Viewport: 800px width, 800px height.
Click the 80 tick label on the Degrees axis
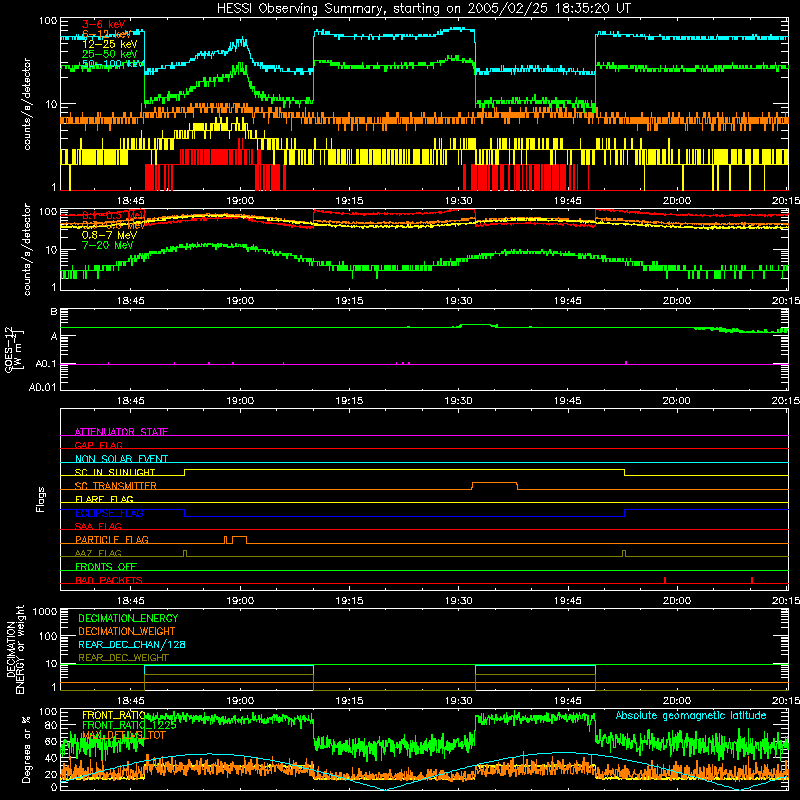(x=51, y=725)
